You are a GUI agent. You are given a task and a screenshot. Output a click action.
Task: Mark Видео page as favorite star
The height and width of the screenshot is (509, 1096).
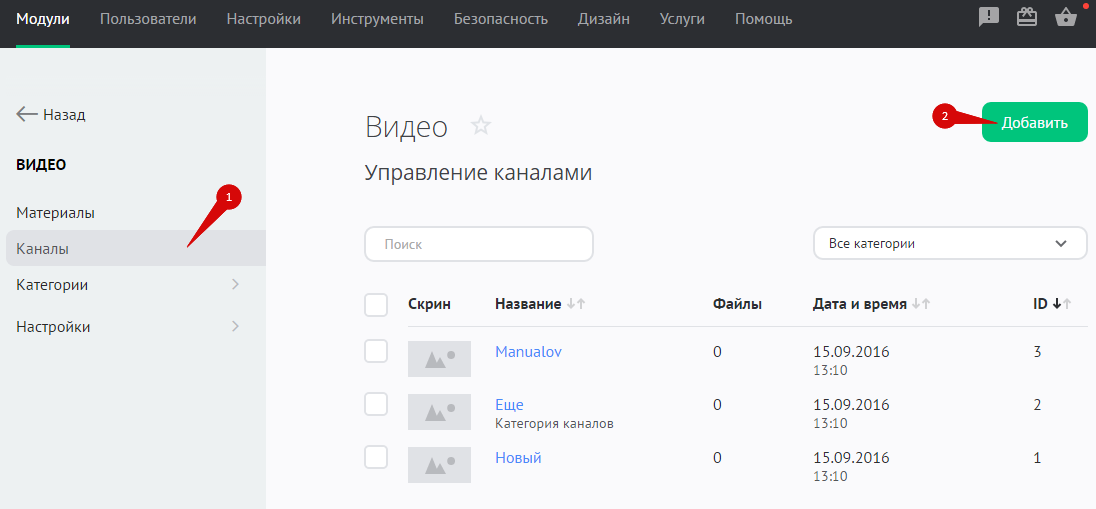coord(481,126)
